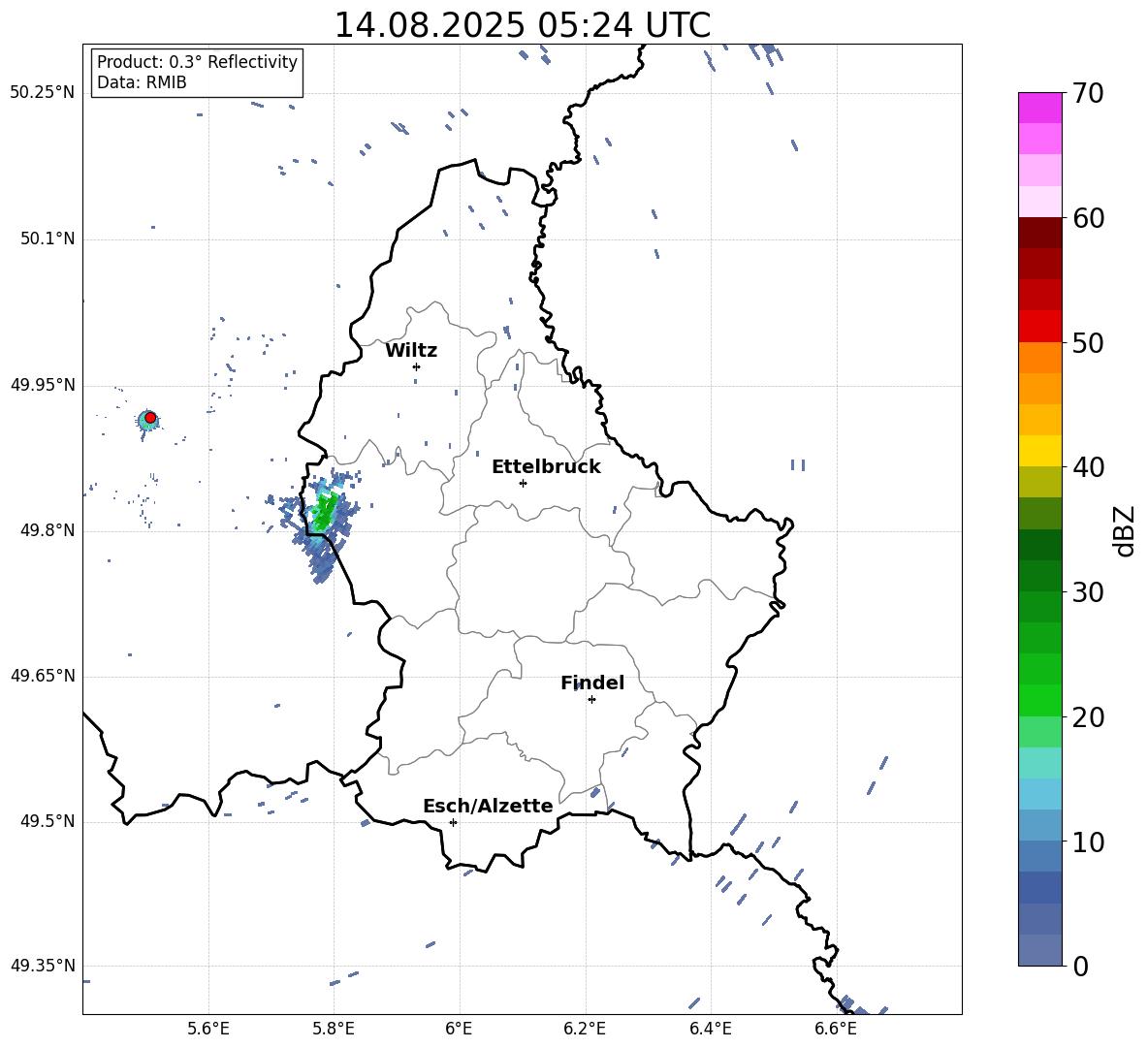Click the magenta swatch at the top of the colorbar
The width and height of the screenshot is (1148, 1048).
pos(1040,108)
